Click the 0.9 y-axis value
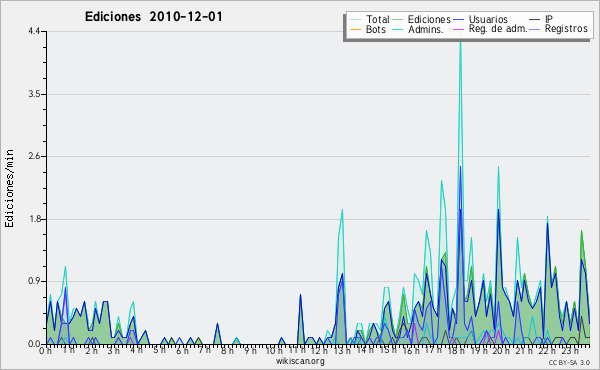 34,281
